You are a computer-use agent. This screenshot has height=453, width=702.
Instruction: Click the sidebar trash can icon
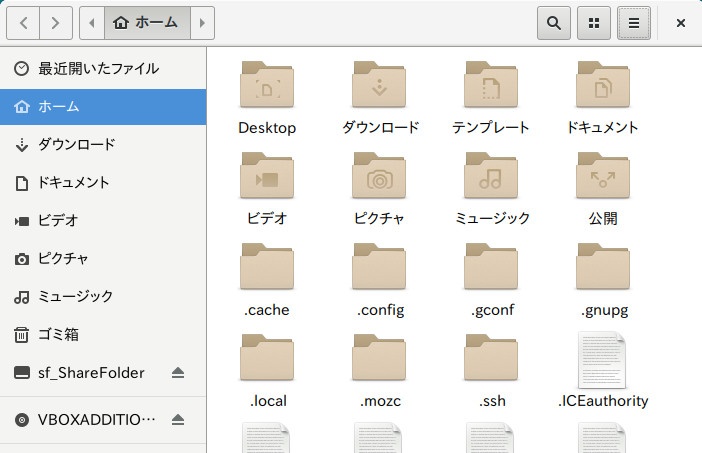coord(21,335)
